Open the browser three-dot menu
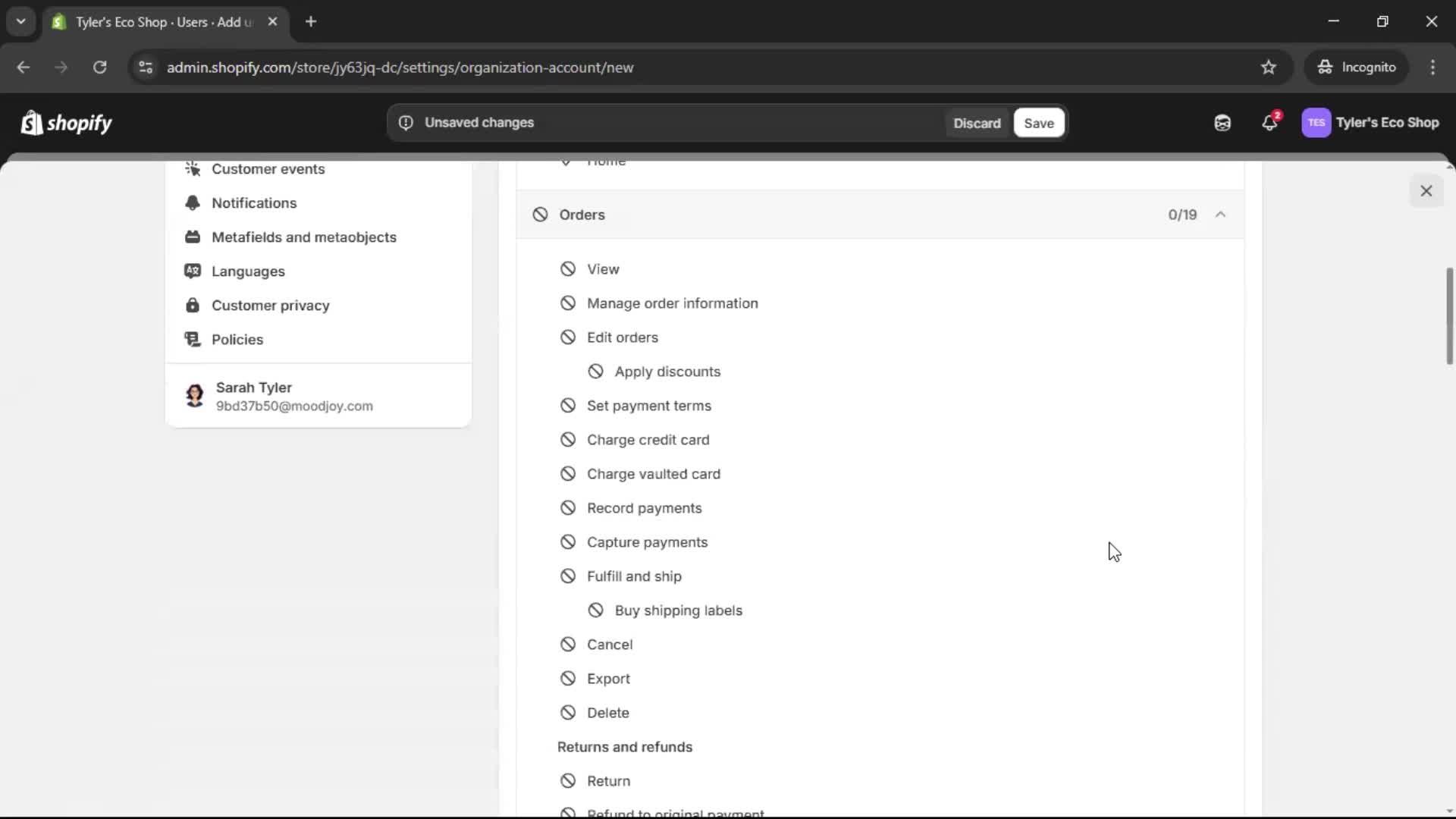 click(1433, 67)
